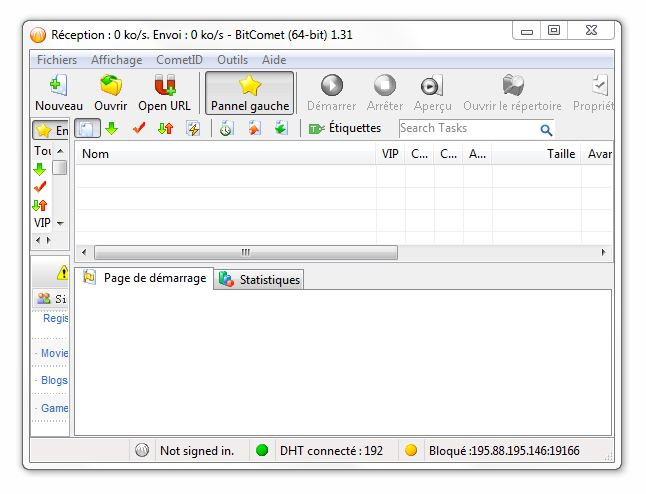
Task: Click the green DHT status indicator
Action: [262, 450]
